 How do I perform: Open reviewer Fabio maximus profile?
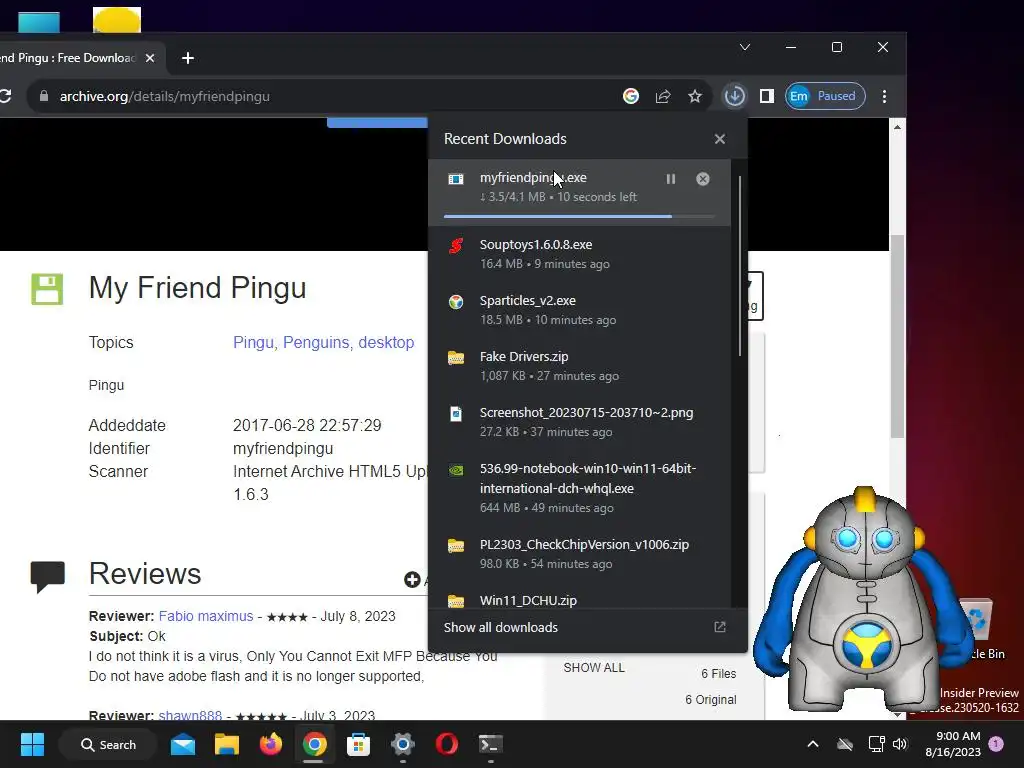click(206, 616)
